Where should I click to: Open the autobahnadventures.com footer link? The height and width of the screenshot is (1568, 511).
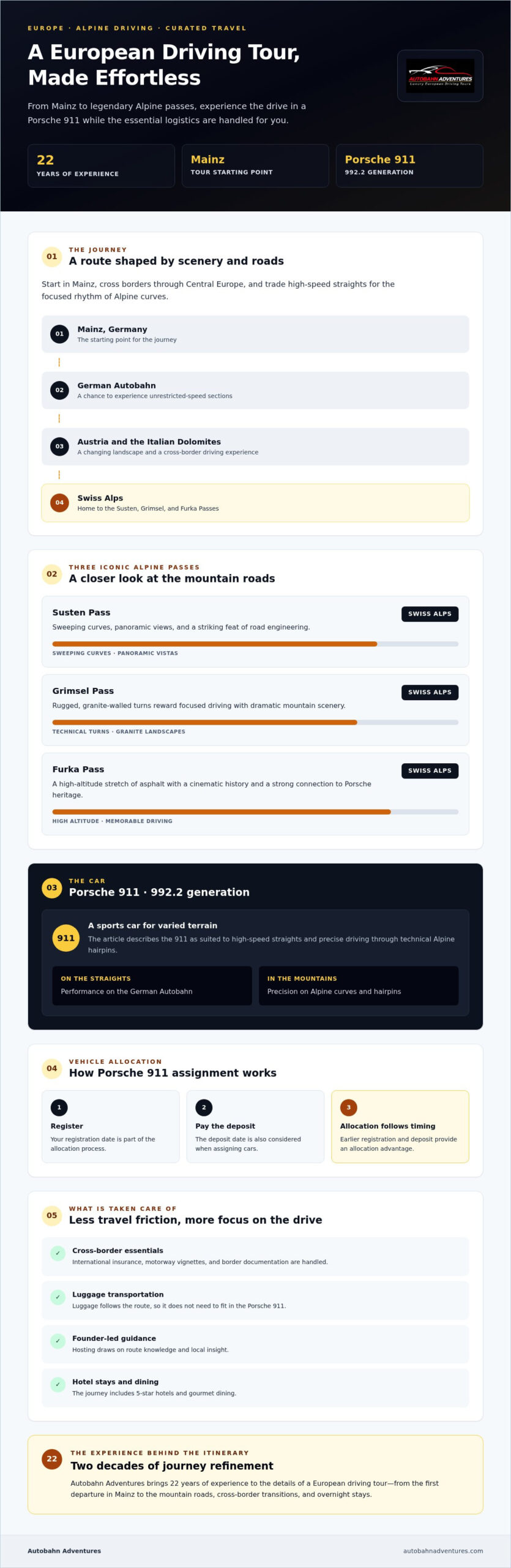point(443,1551)
